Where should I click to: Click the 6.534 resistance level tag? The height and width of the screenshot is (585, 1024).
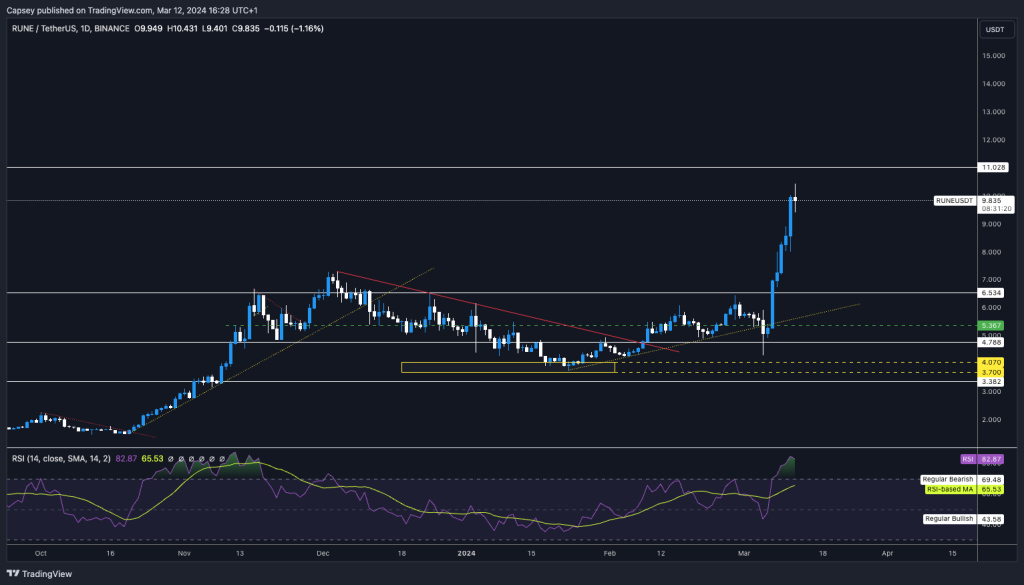point(994,293)
